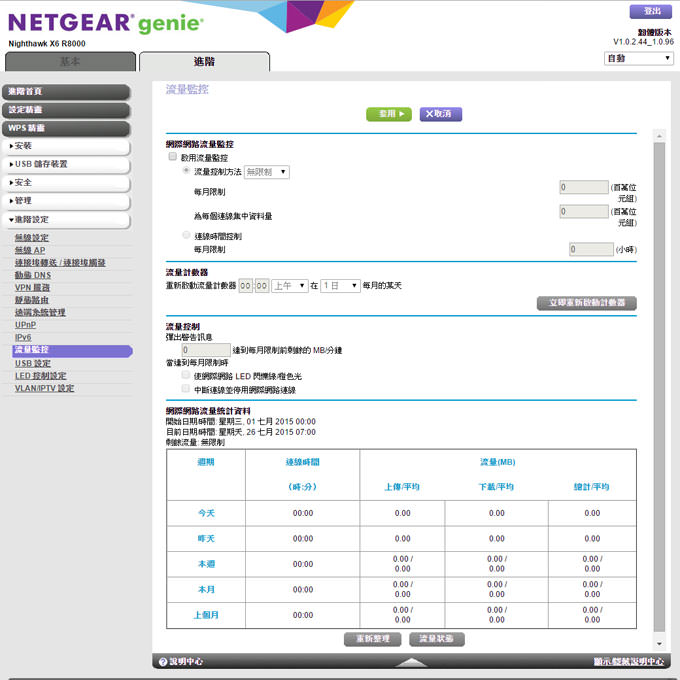Open the 1 日 day-of-month dropdown
The height and width of the screenshot is (680, 680).
point(340,286)
